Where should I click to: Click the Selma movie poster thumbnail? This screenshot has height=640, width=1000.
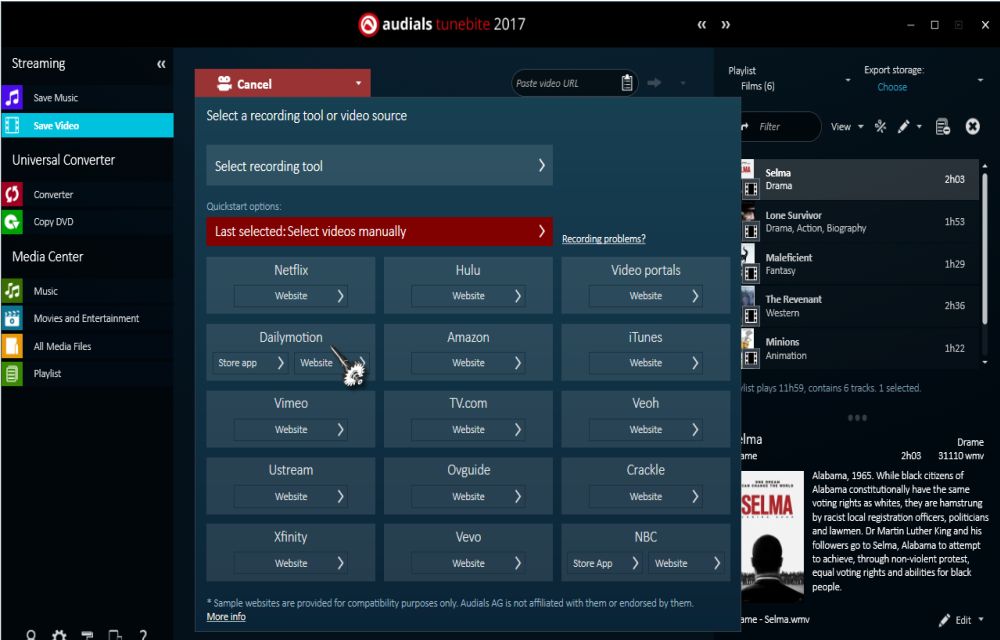(772, 536)
